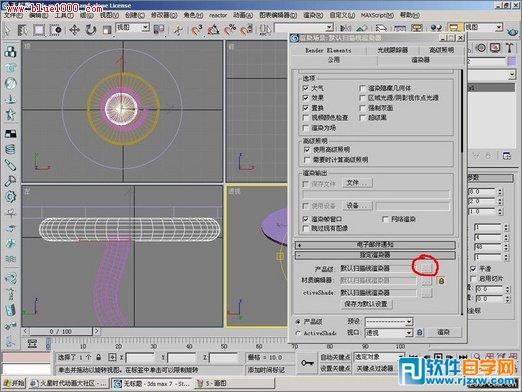Click the 产品级 choose renderer '...' button
The width and height of the screenshot is (522, 392).
click(x=426, y=268)
